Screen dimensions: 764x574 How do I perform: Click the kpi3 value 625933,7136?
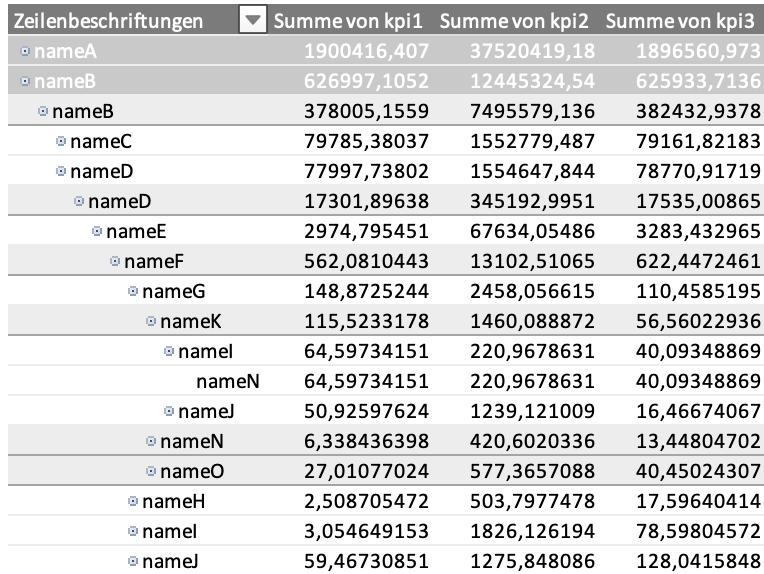pos(698,81)
